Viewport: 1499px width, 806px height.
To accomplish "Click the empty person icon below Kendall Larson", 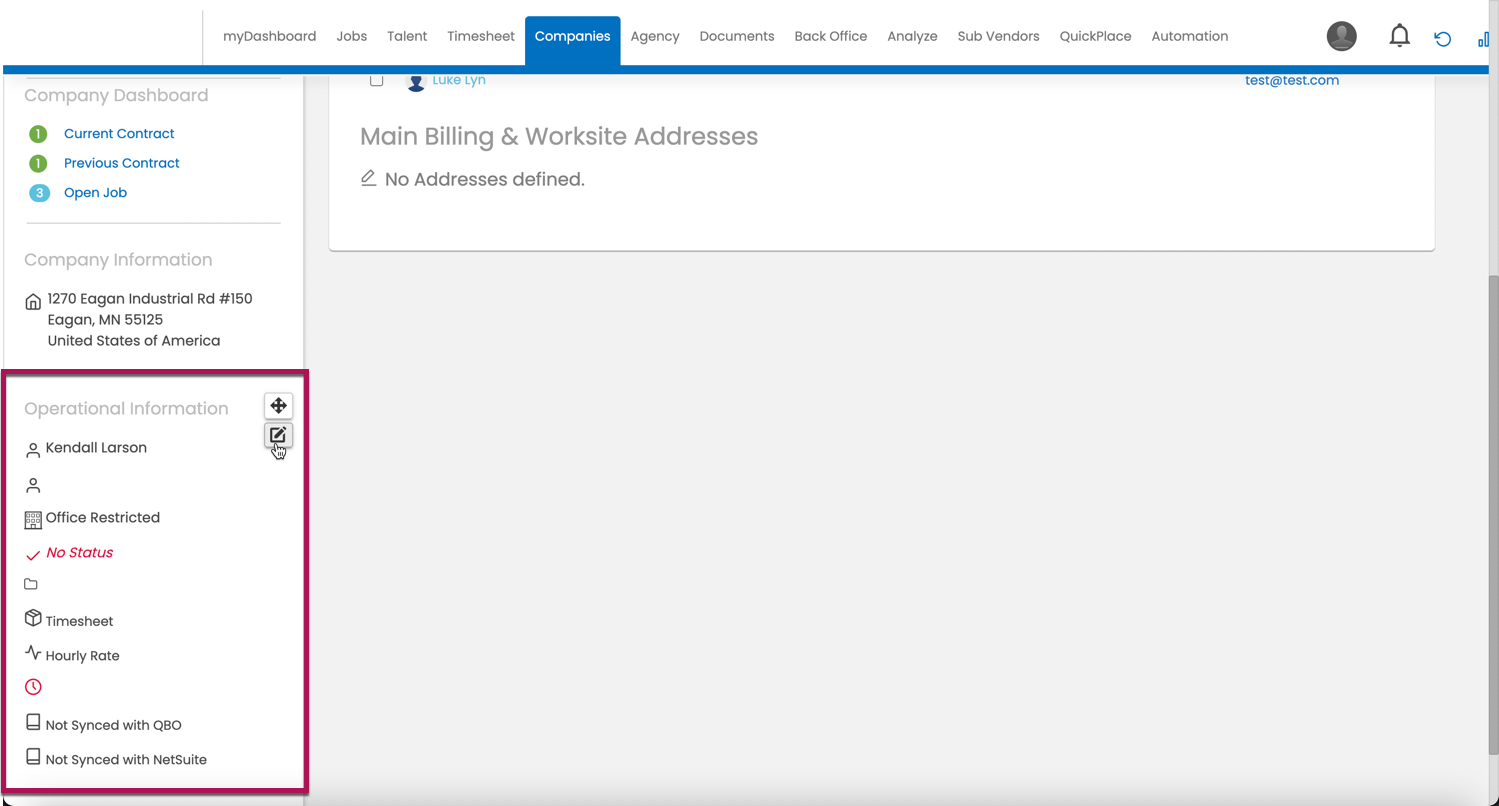I will [x=33, y=485].
